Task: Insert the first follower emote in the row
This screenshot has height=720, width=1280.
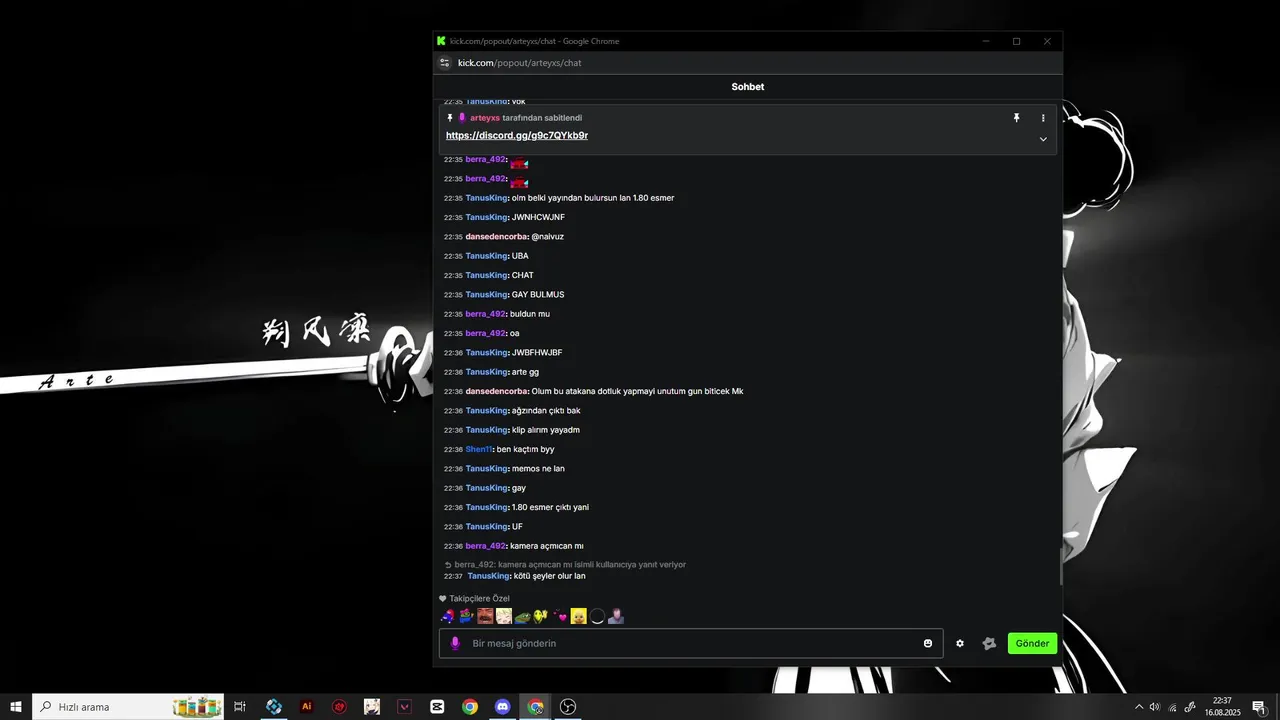Action: tap(447, 616)
